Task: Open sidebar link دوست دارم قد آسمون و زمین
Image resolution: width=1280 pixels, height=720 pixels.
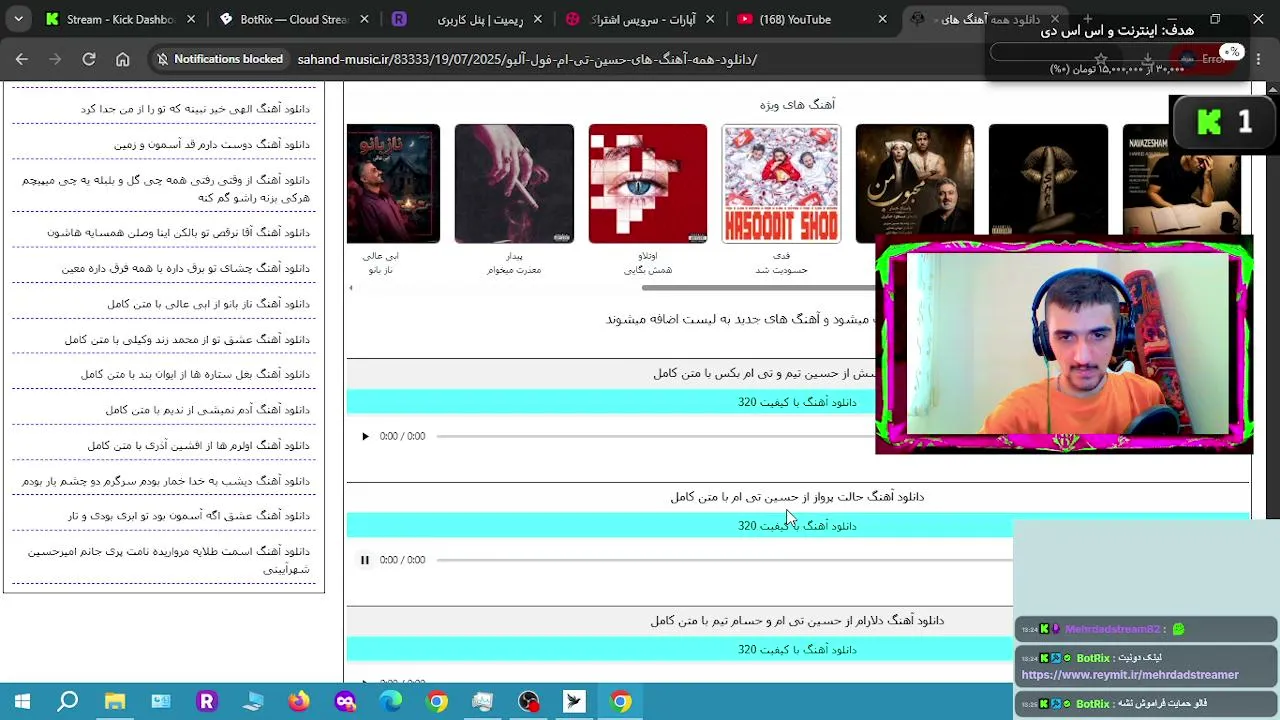Action: tap(212, 145)
